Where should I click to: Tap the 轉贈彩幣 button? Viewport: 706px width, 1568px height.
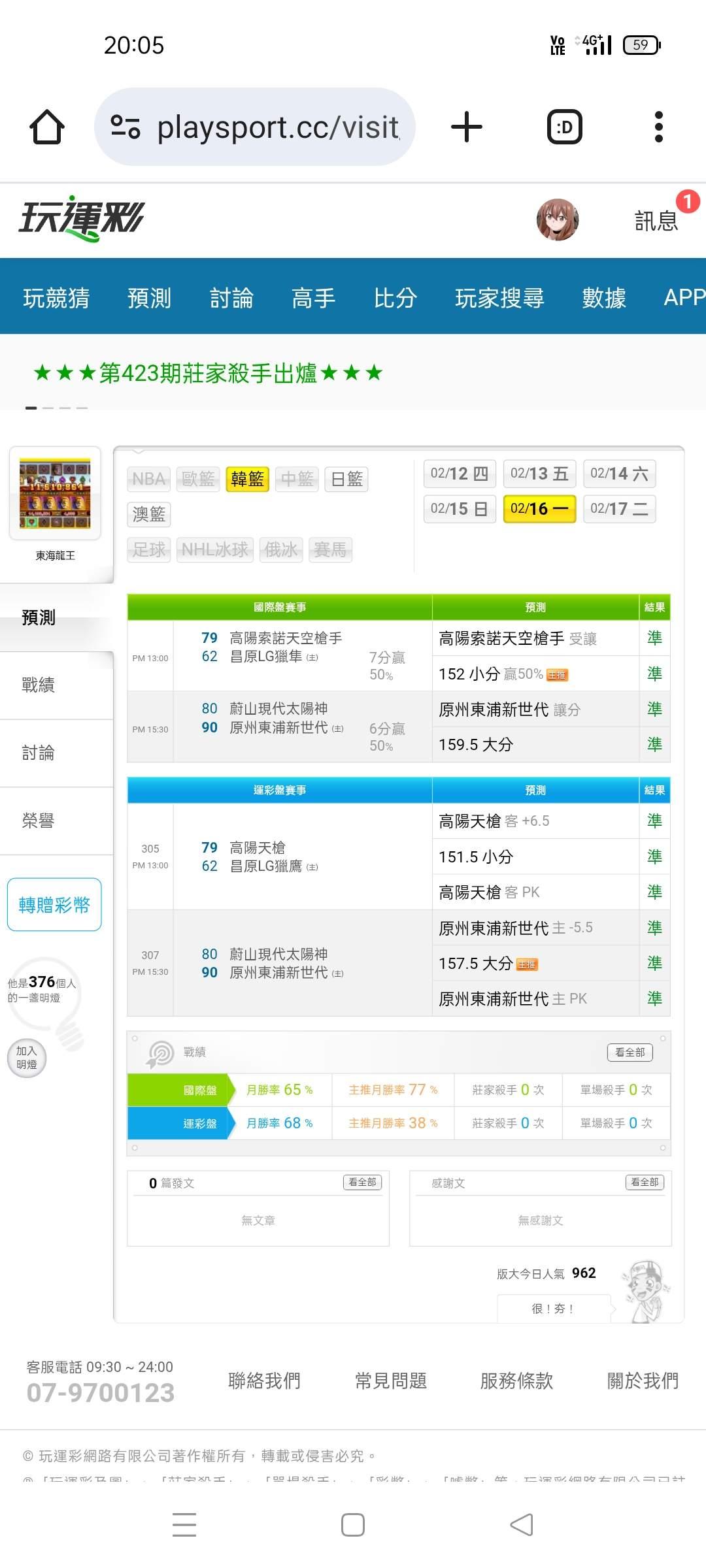tap(54, 905)
